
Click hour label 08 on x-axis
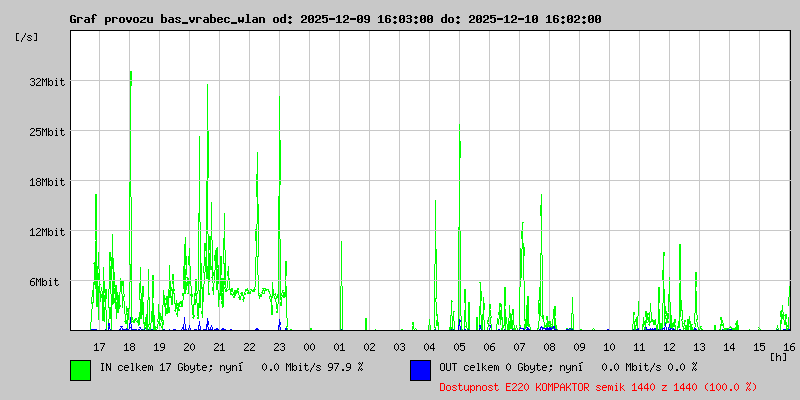pyautogui.click(x=549, y=347)
